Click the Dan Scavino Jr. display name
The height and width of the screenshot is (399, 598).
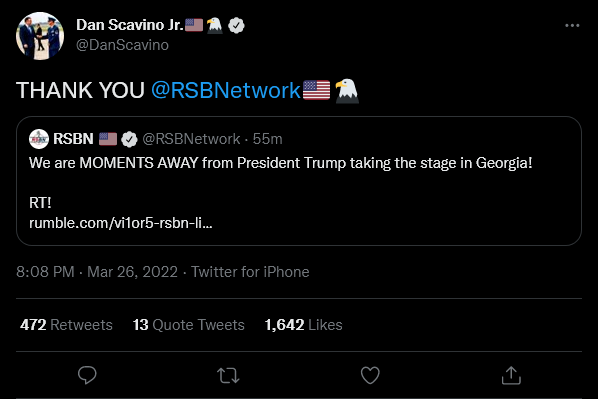(130, 25)
